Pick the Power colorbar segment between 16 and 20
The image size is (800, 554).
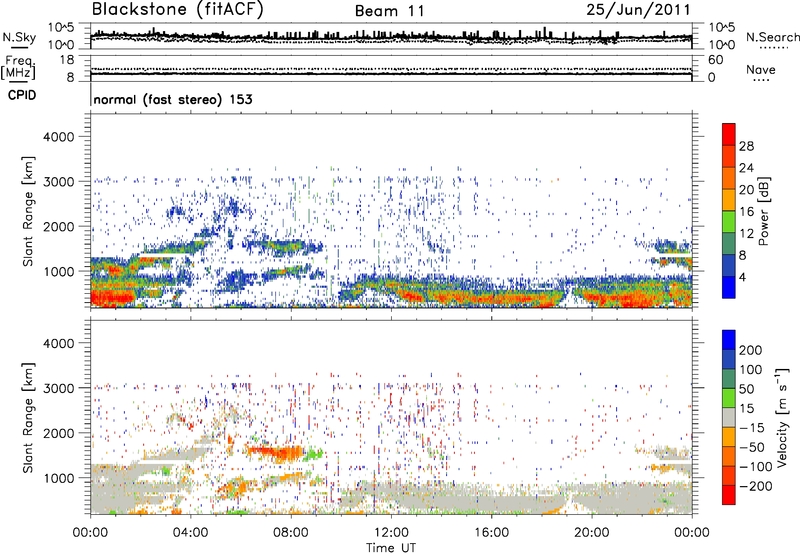click(x=729, y=200)
